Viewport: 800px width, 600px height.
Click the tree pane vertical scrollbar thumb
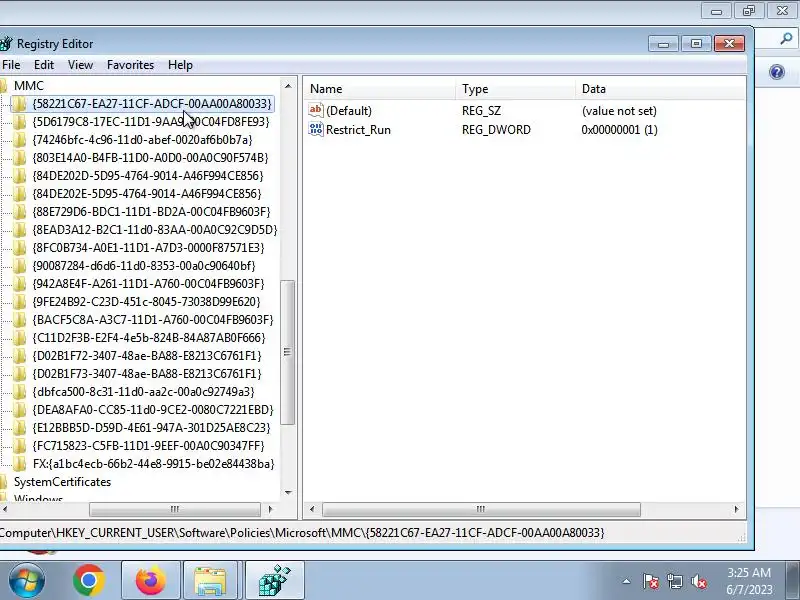coord(288,352)
